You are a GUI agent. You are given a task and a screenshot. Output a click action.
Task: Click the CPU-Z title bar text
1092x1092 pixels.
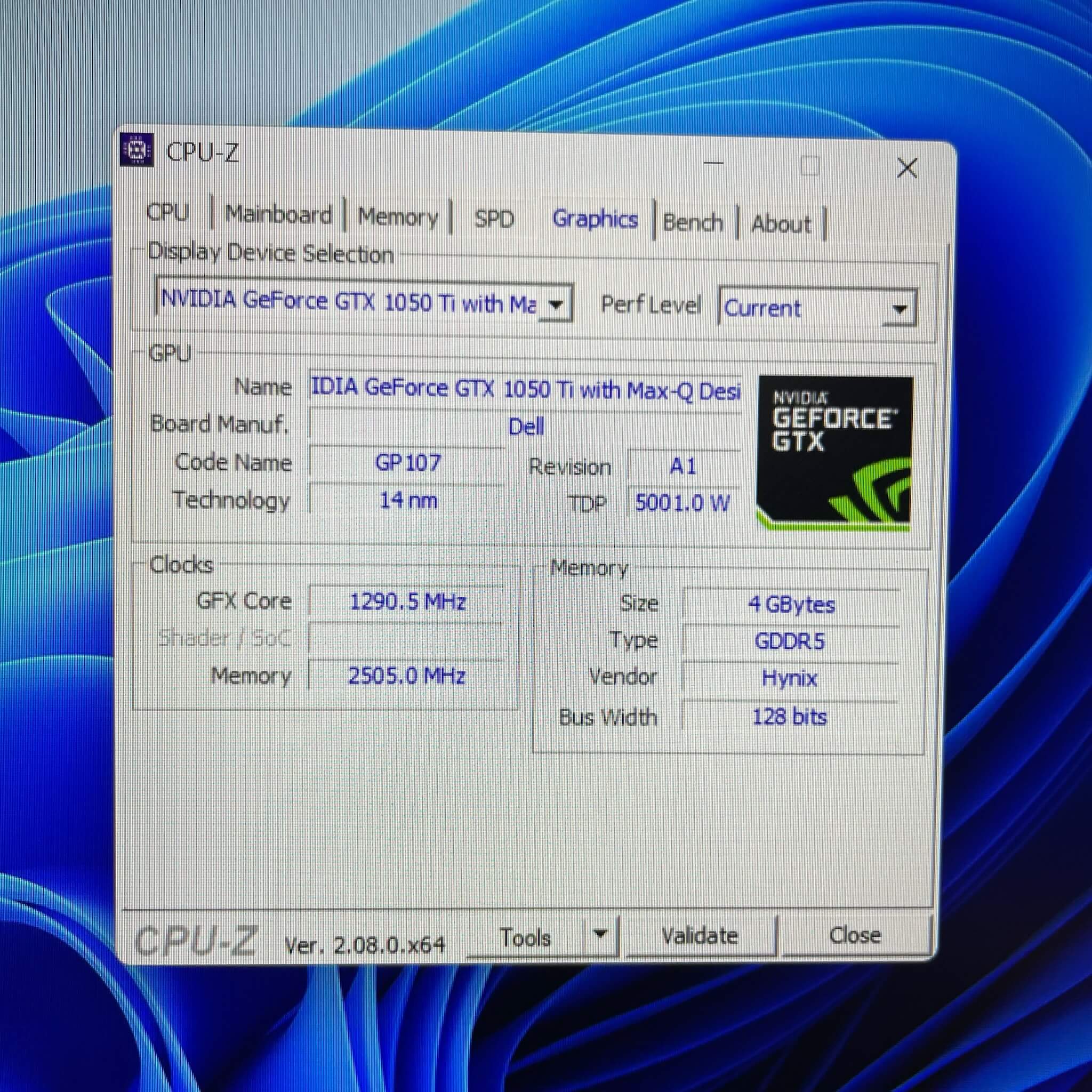[x=202, y=152]
